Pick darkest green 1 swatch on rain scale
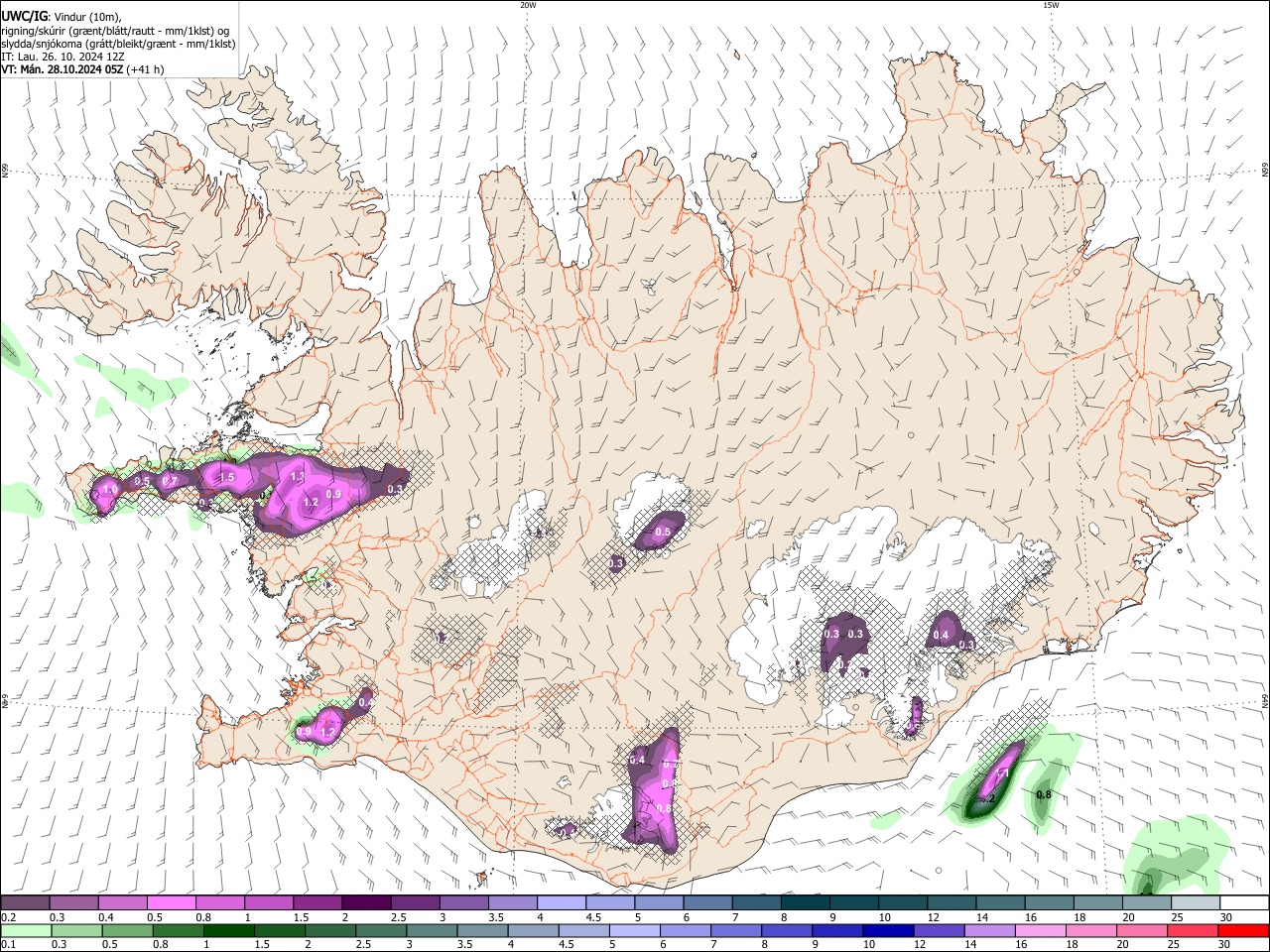The image size is (1270, 952). (x=228, y=931)
